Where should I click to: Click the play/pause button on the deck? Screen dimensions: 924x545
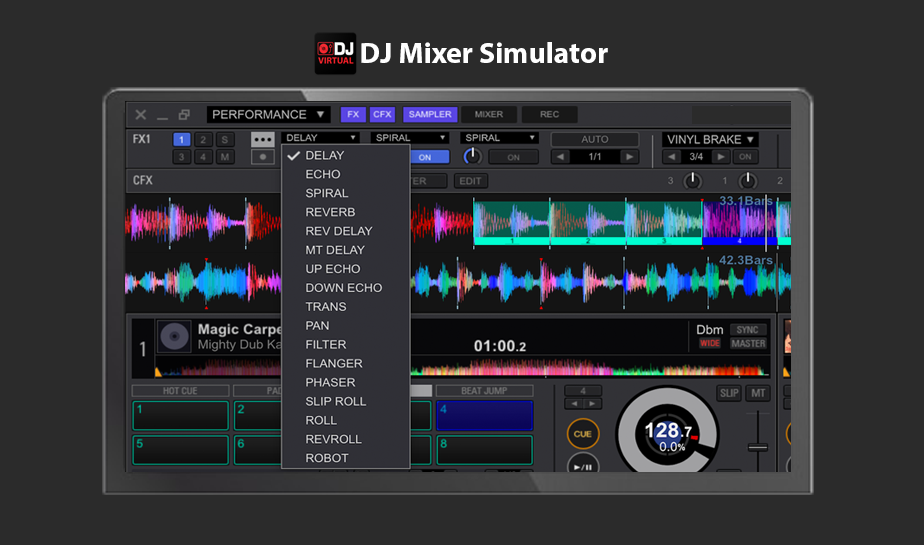click(583, 464)
